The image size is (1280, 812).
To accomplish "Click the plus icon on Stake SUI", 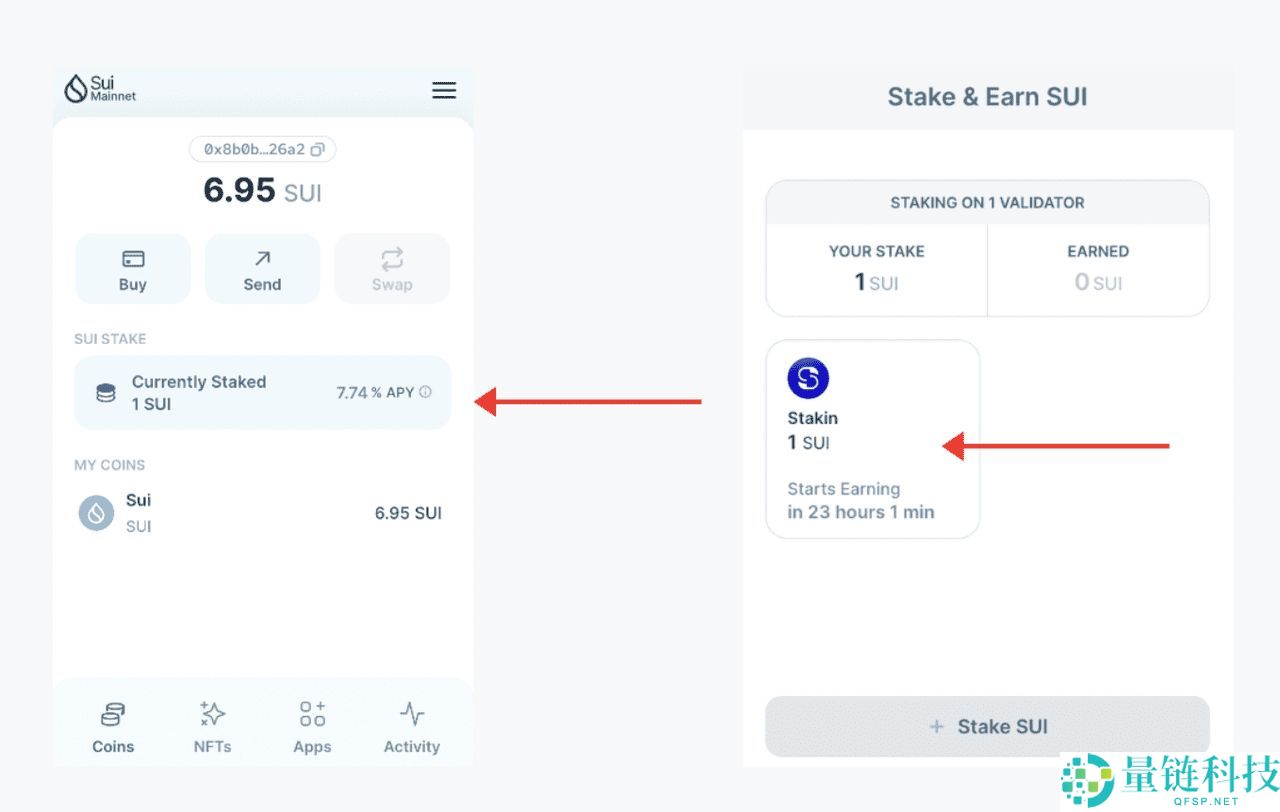I will coord(937,727).
